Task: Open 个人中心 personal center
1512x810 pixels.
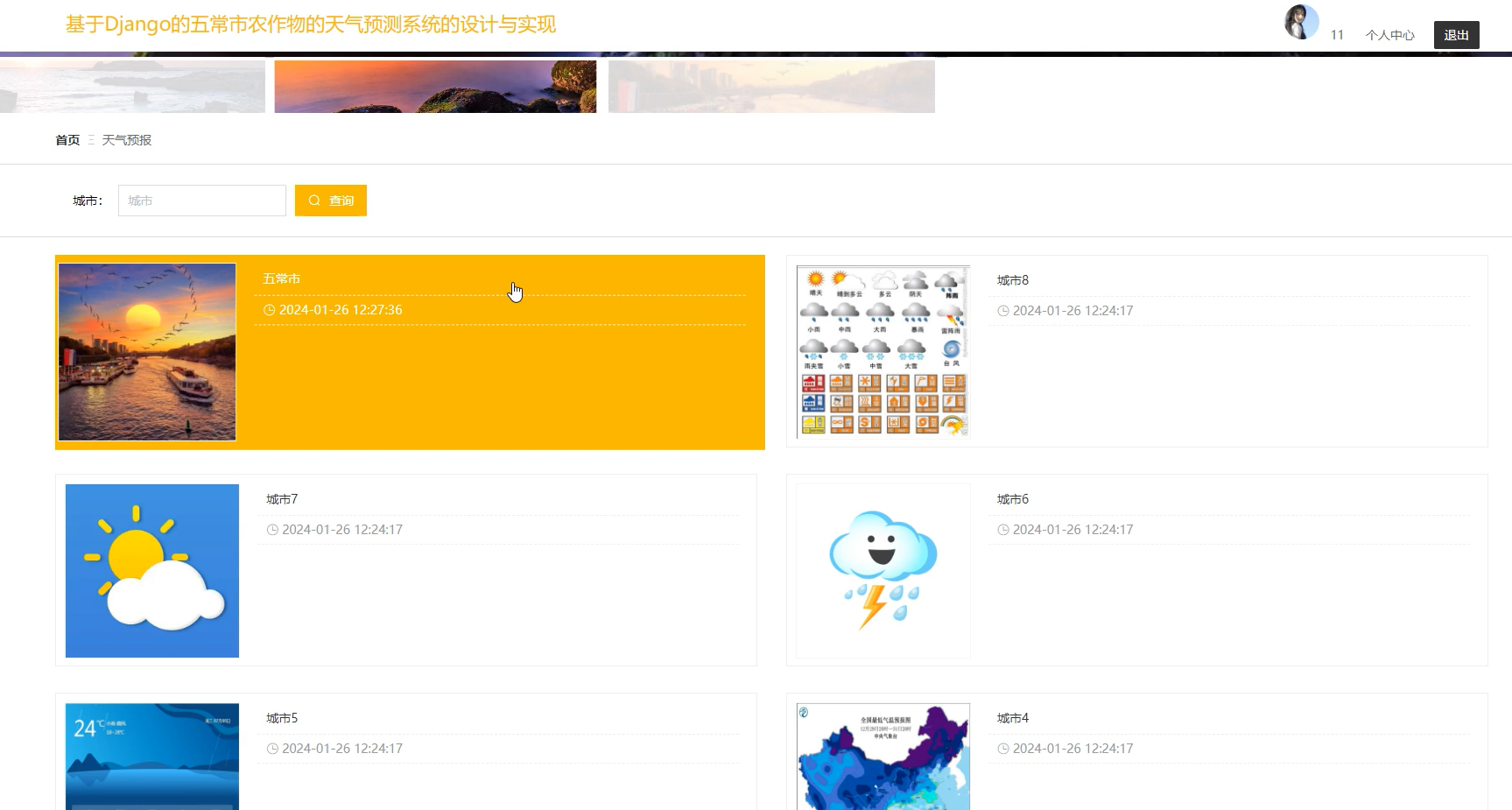Action: (1389, 35)
